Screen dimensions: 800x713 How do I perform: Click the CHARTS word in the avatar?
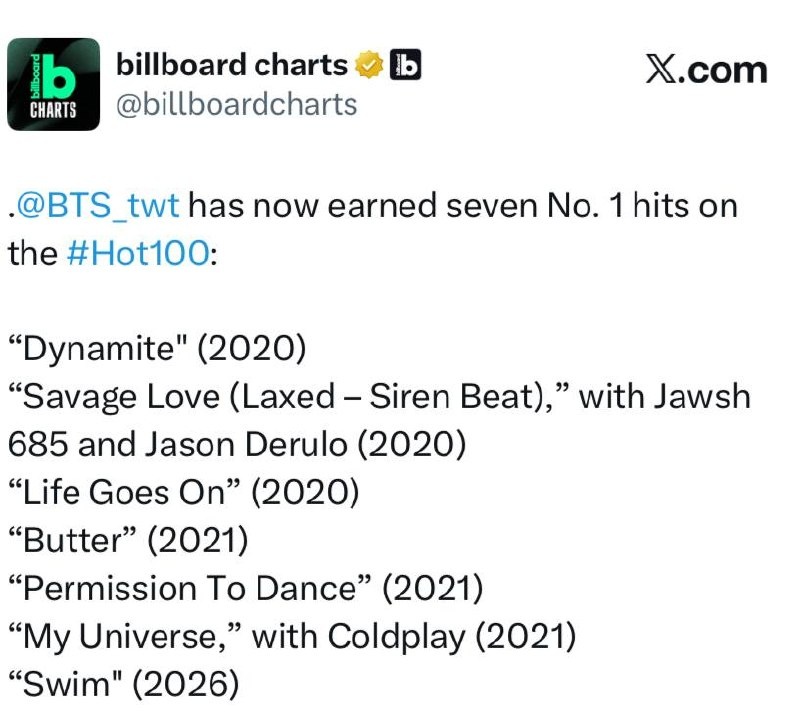click(x=53, y=110)
